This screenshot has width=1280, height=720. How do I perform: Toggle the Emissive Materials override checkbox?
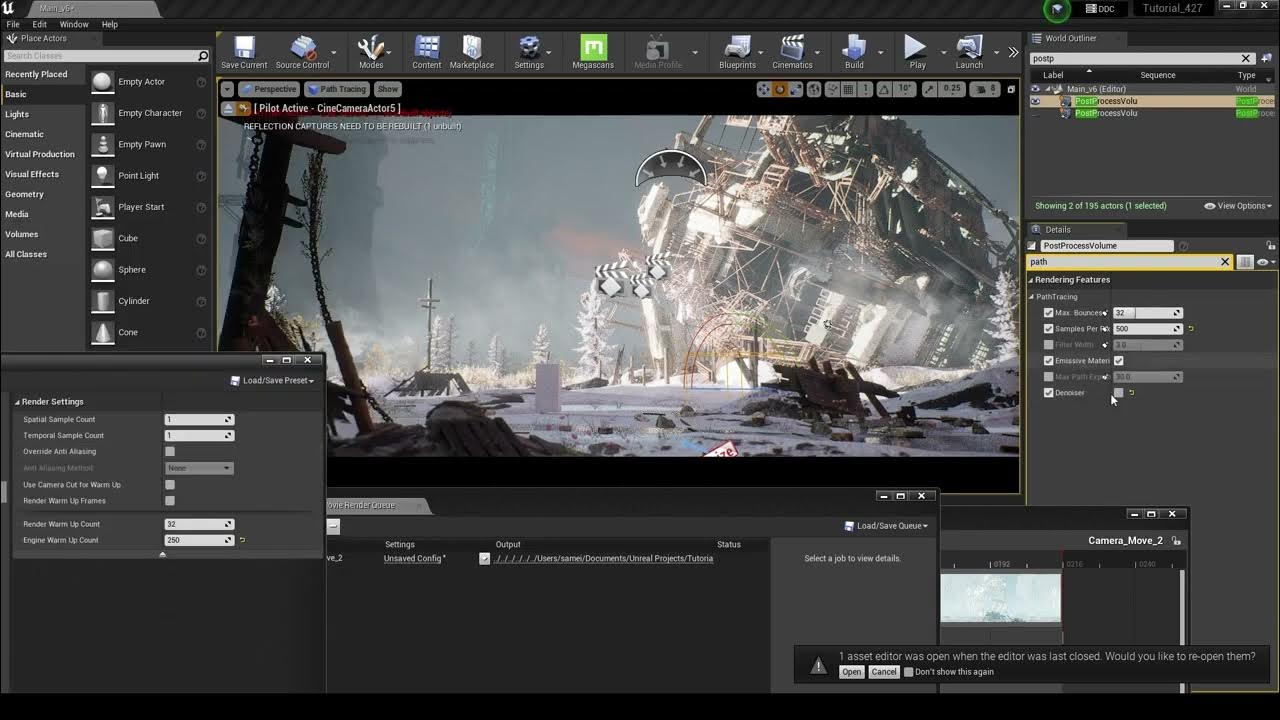1048,361
